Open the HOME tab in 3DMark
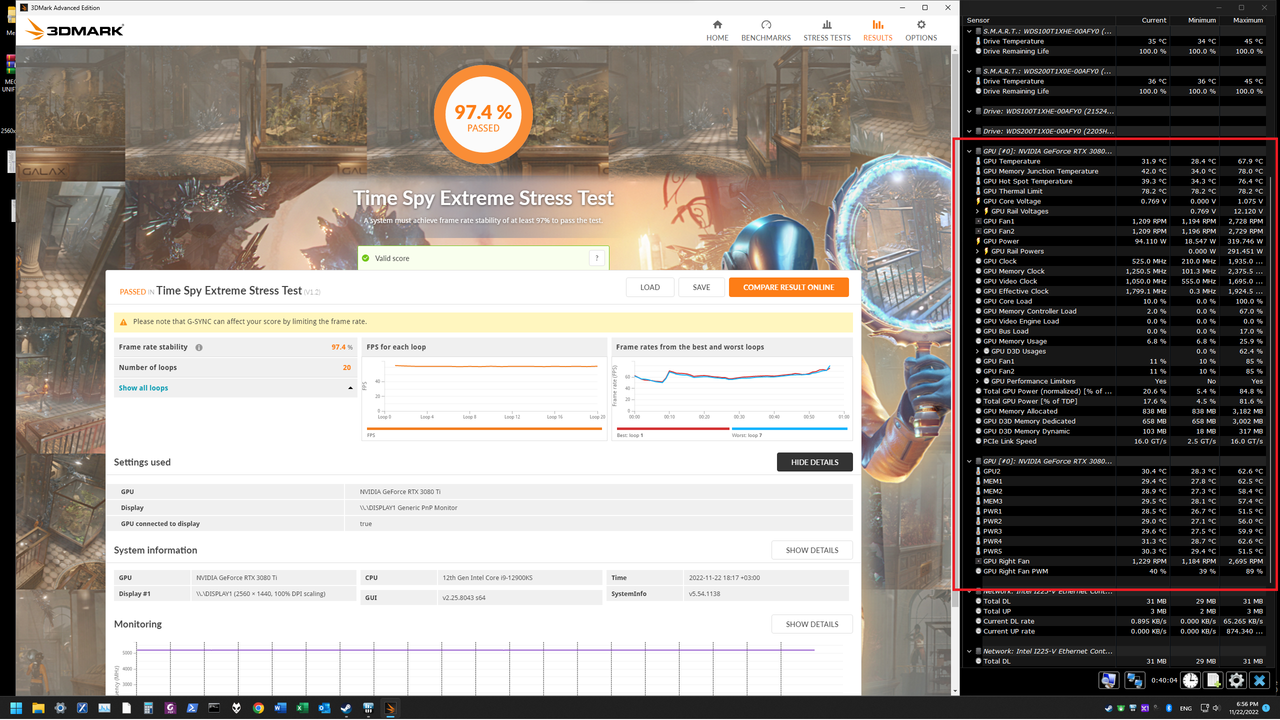The width and height of the screenshot is (1280, 720). coord(717,30)
